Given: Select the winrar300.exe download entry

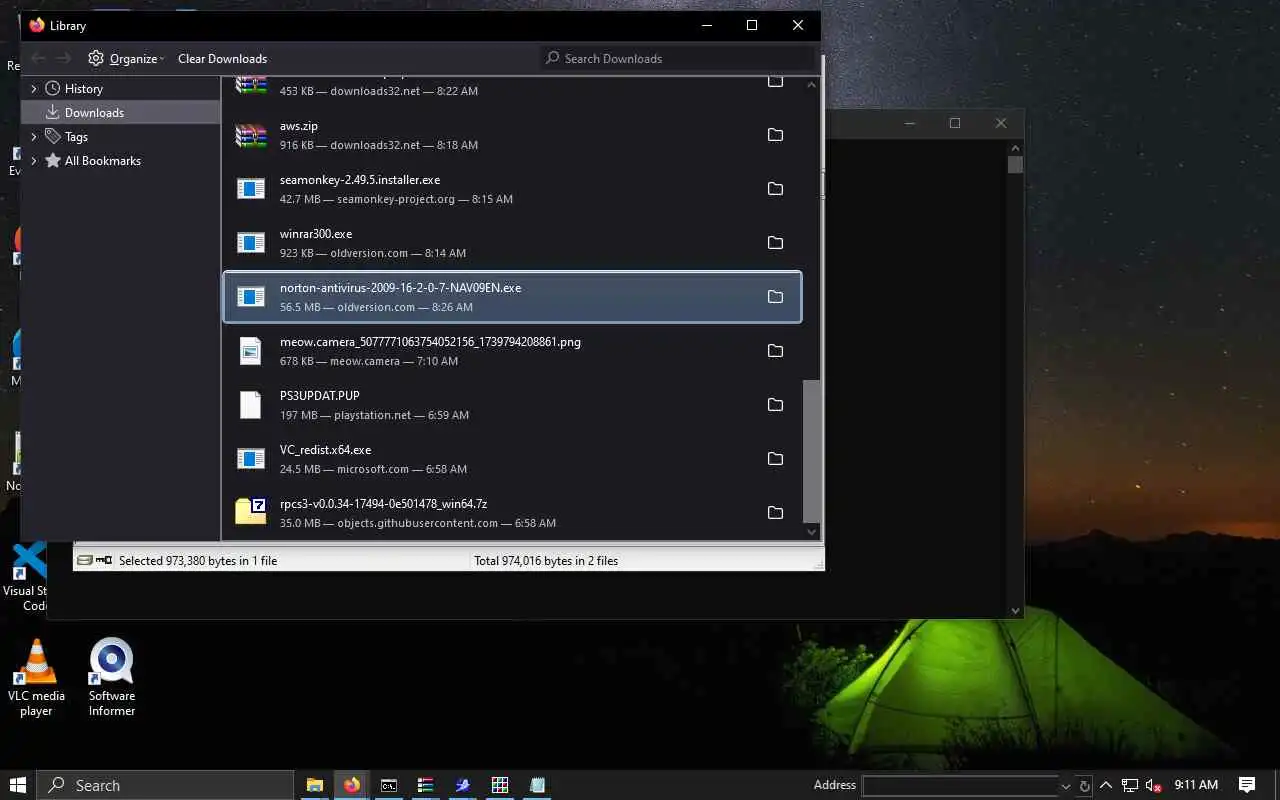Looking at the screenshot, I should [x=512, y=243].
